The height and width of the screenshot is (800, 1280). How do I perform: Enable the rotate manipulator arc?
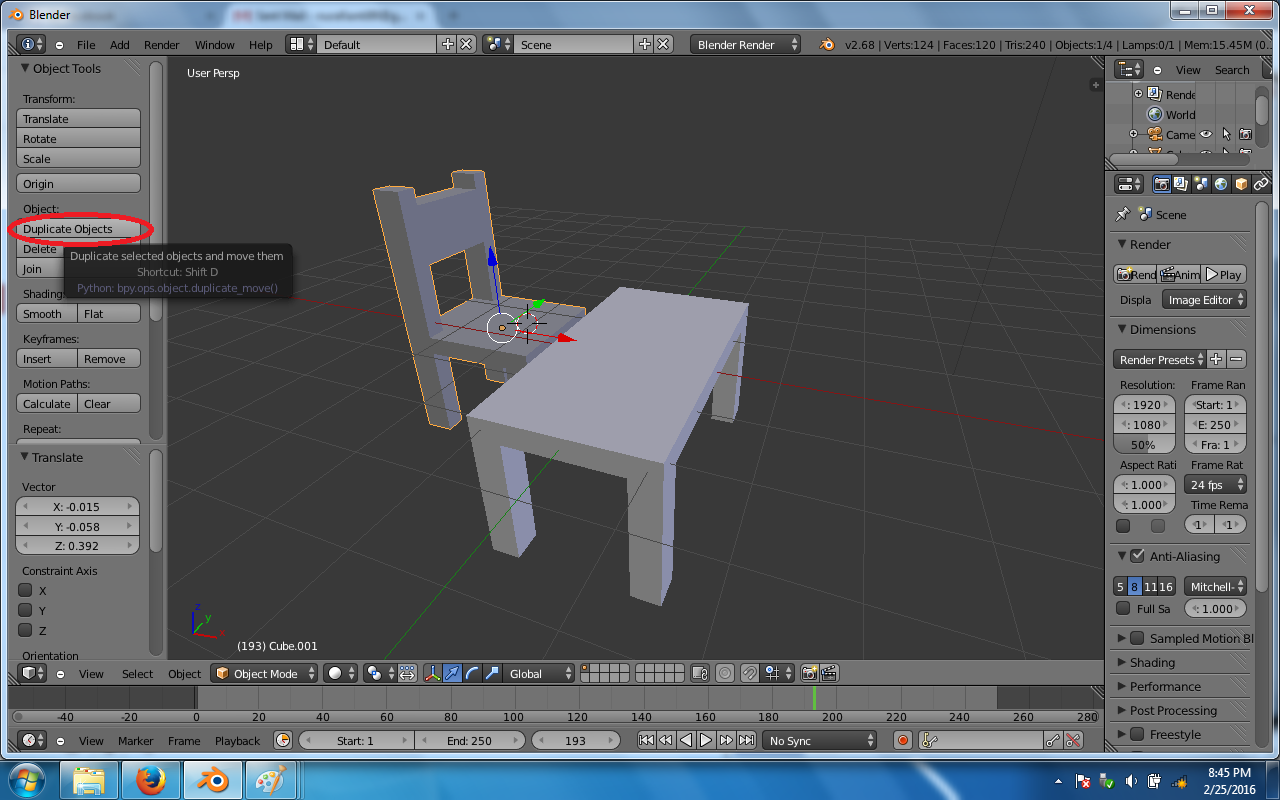[x=472, y=673]
